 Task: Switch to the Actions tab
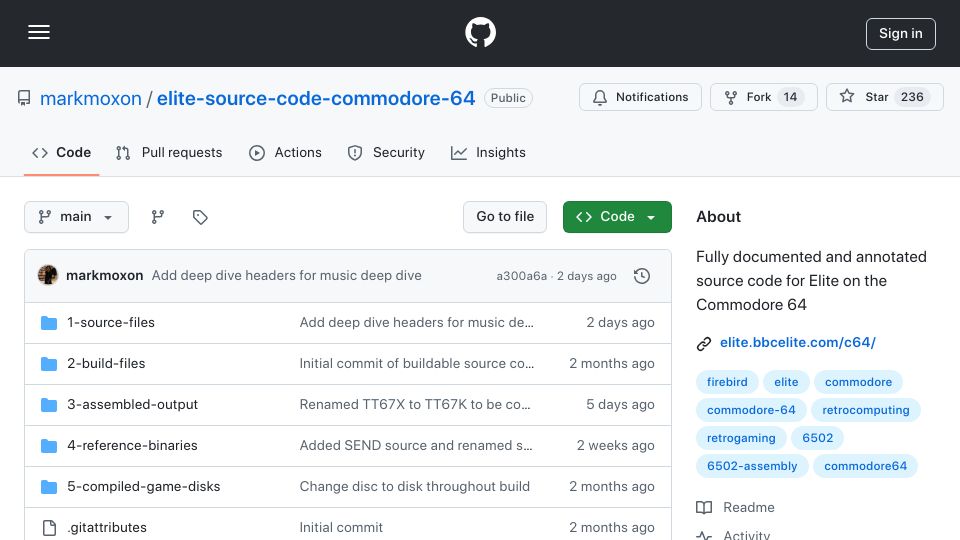285,152
